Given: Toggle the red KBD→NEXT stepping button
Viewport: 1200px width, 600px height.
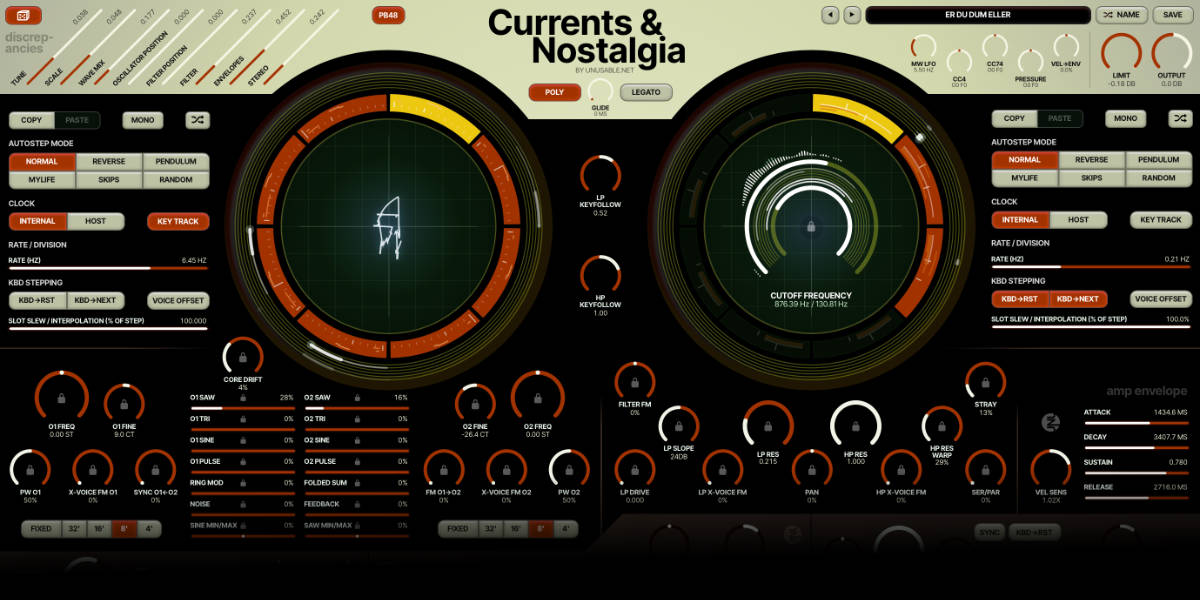Looking at the screenshot, I should (1078, 299).
